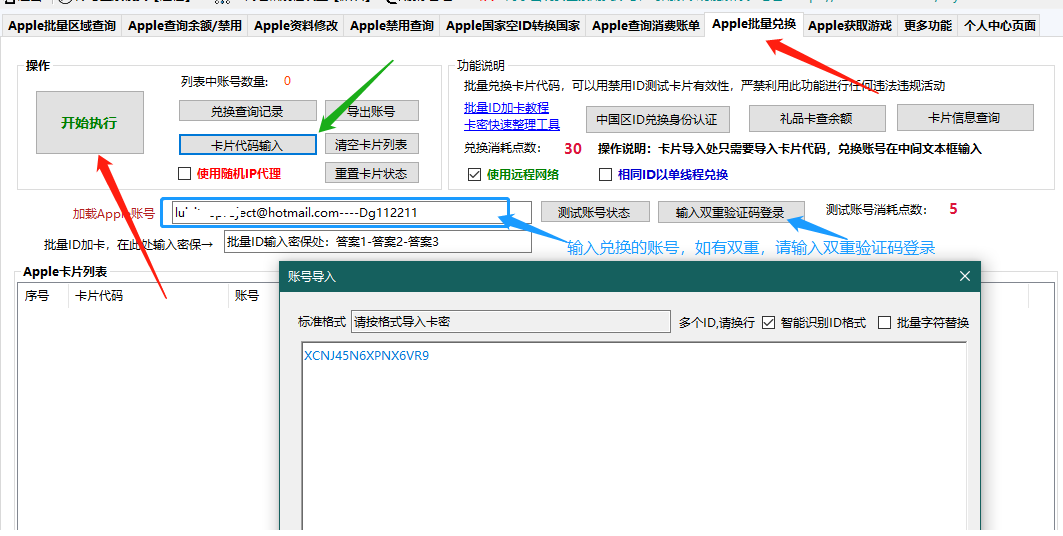Click the 标准格式 text field
The height and width of the screenshot is (536, 1063).
510,322
